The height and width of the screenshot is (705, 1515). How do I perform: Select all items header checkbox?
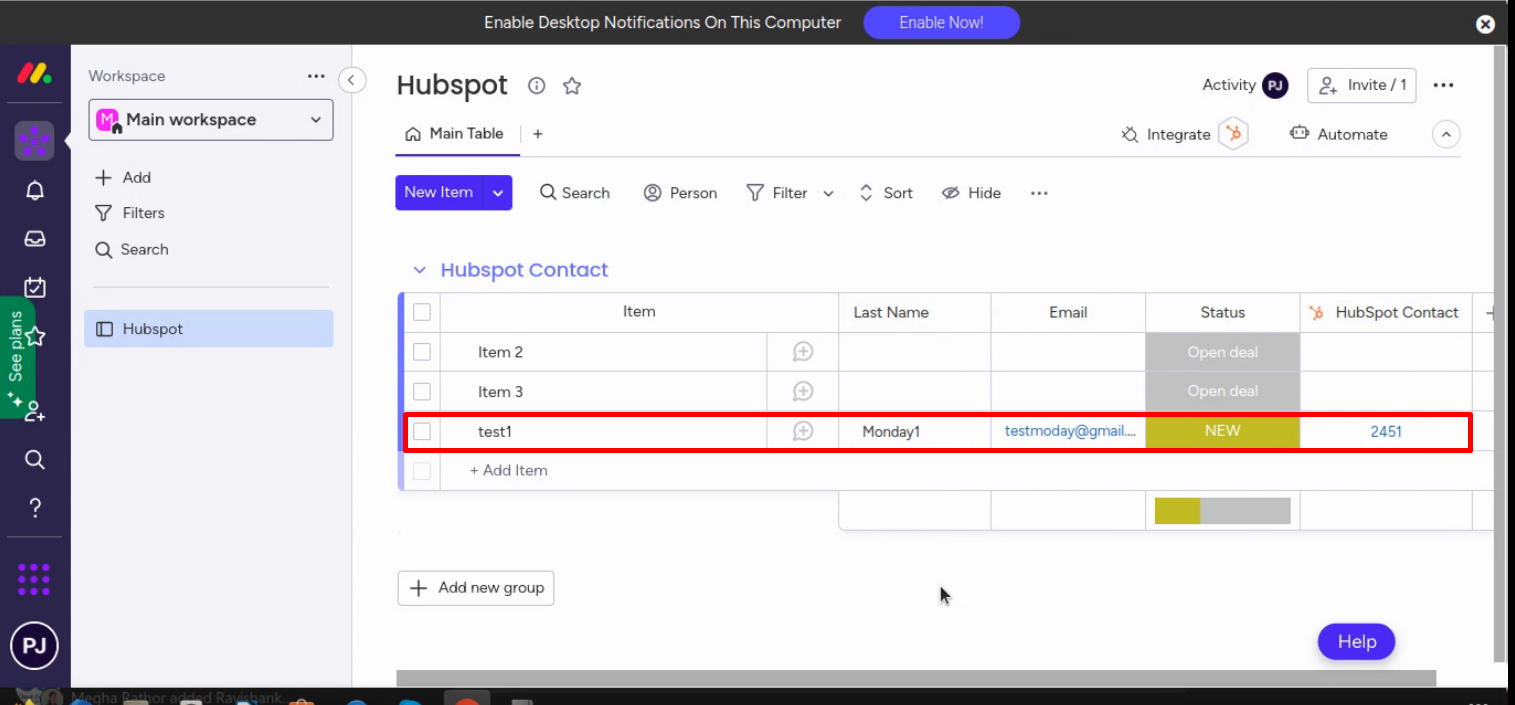pyautogui.click(x=422, y=312)
